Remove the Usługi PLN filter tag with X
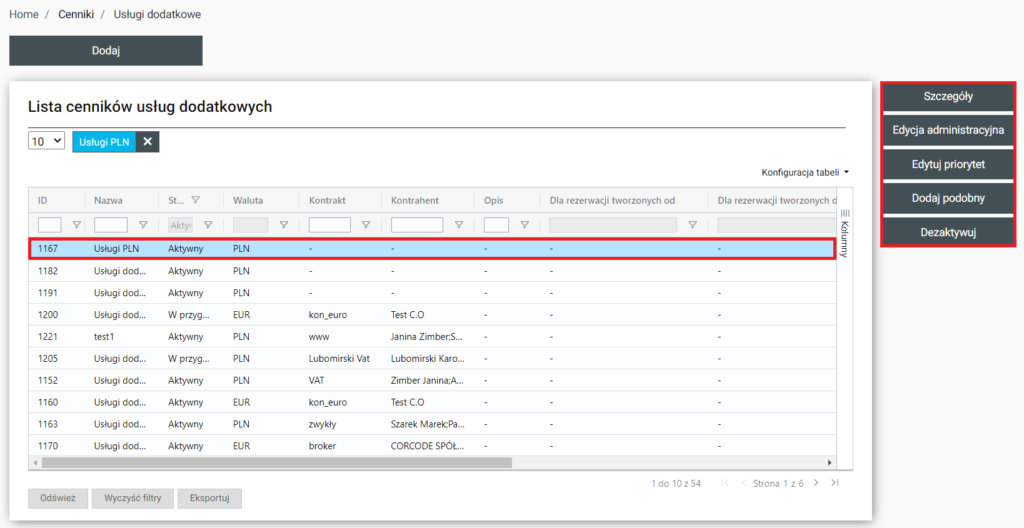Viewport: 1024px width, 528px height. [x=147, y=142]
